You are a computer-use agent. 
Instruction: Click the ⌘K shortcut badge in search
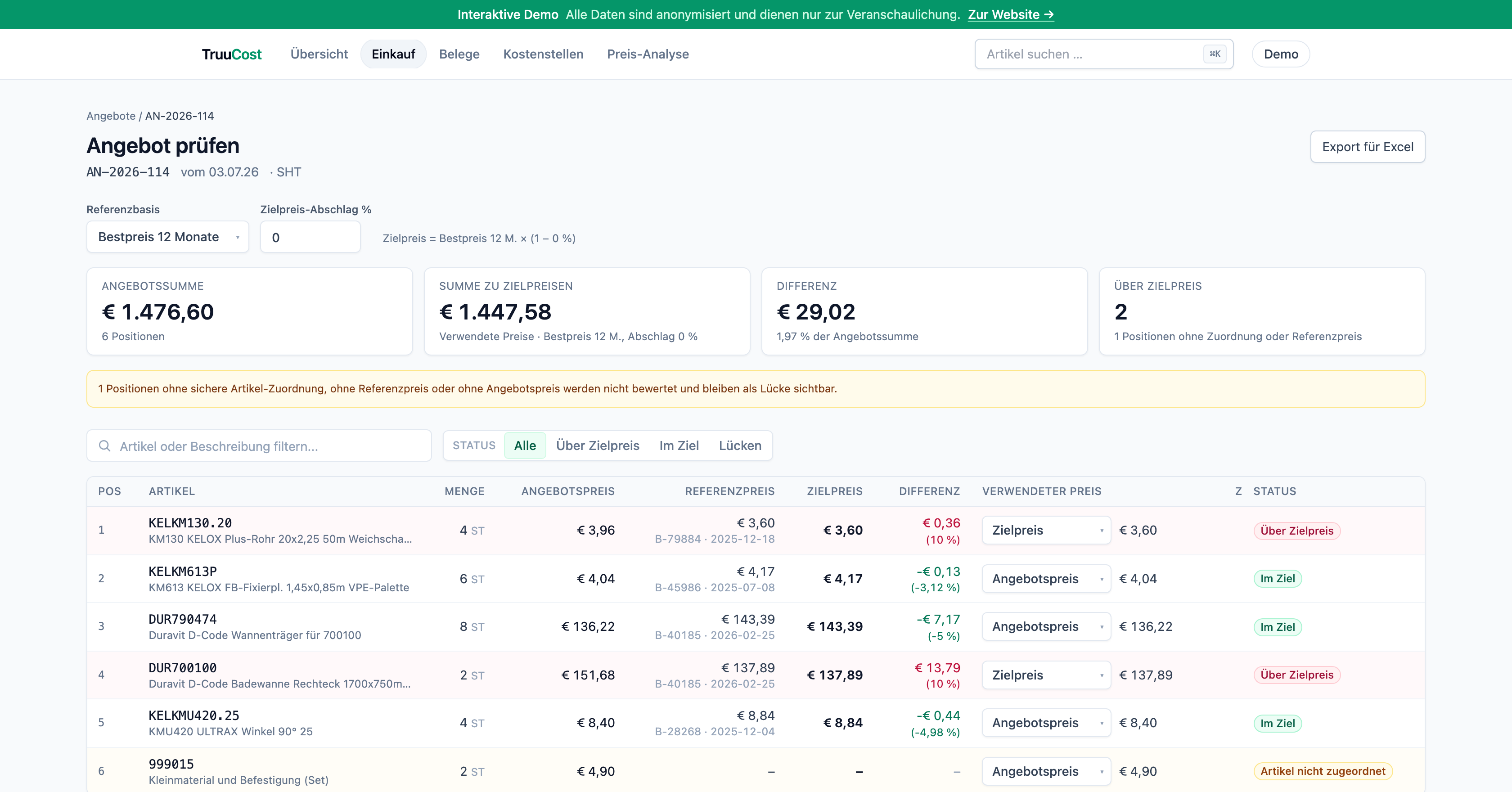tap(1215, 54)
